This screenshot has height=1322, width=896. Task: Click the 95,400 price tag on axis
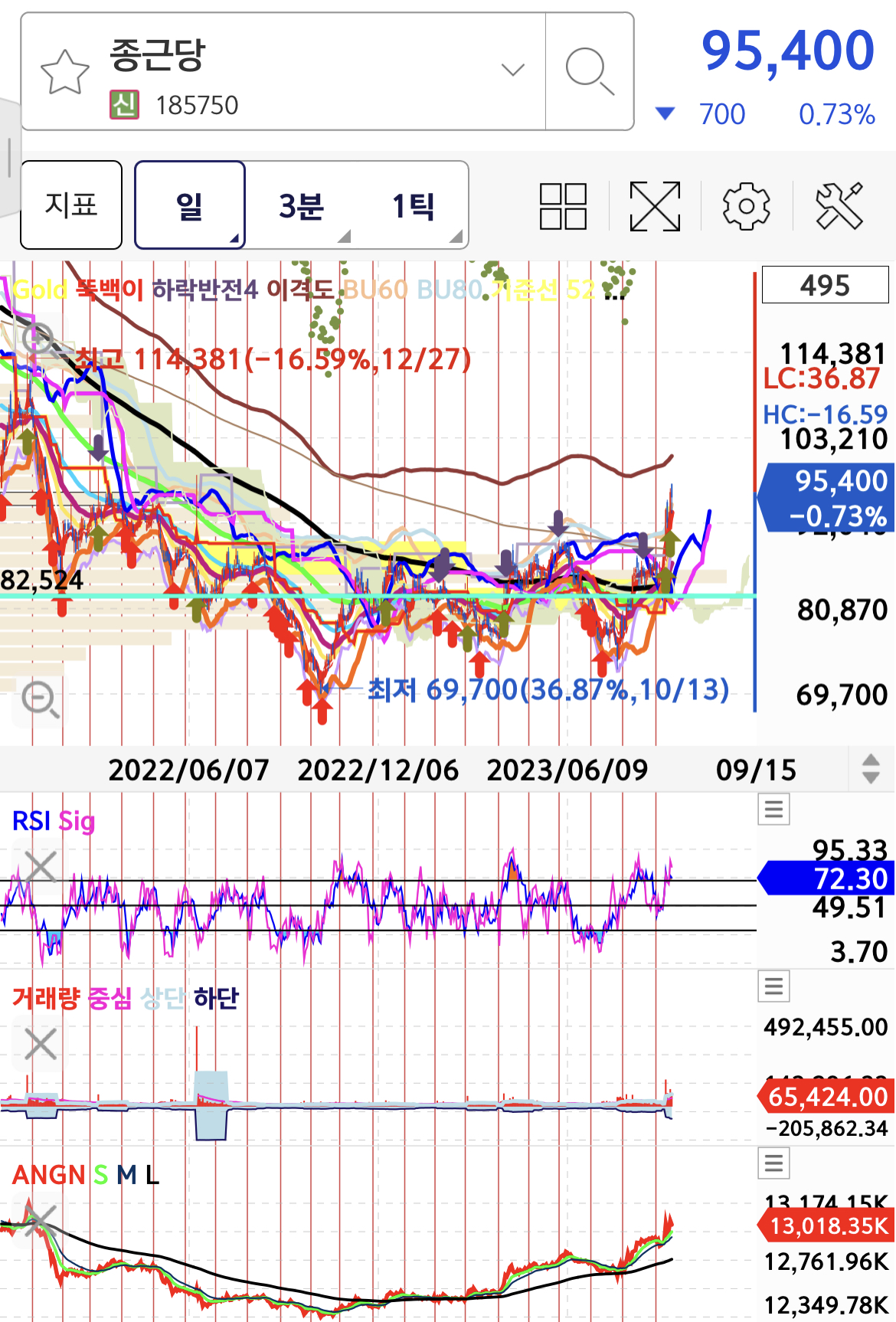point(826,497)
